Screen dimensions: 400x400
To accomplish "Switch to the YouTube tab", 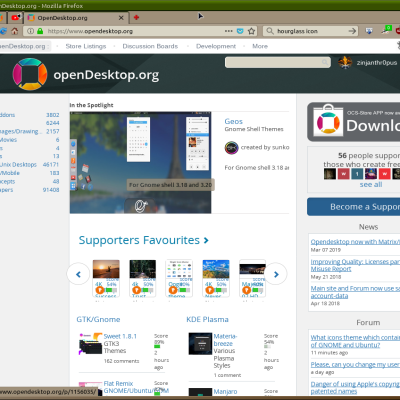I will pyautogui.click(x=16, y=17).
